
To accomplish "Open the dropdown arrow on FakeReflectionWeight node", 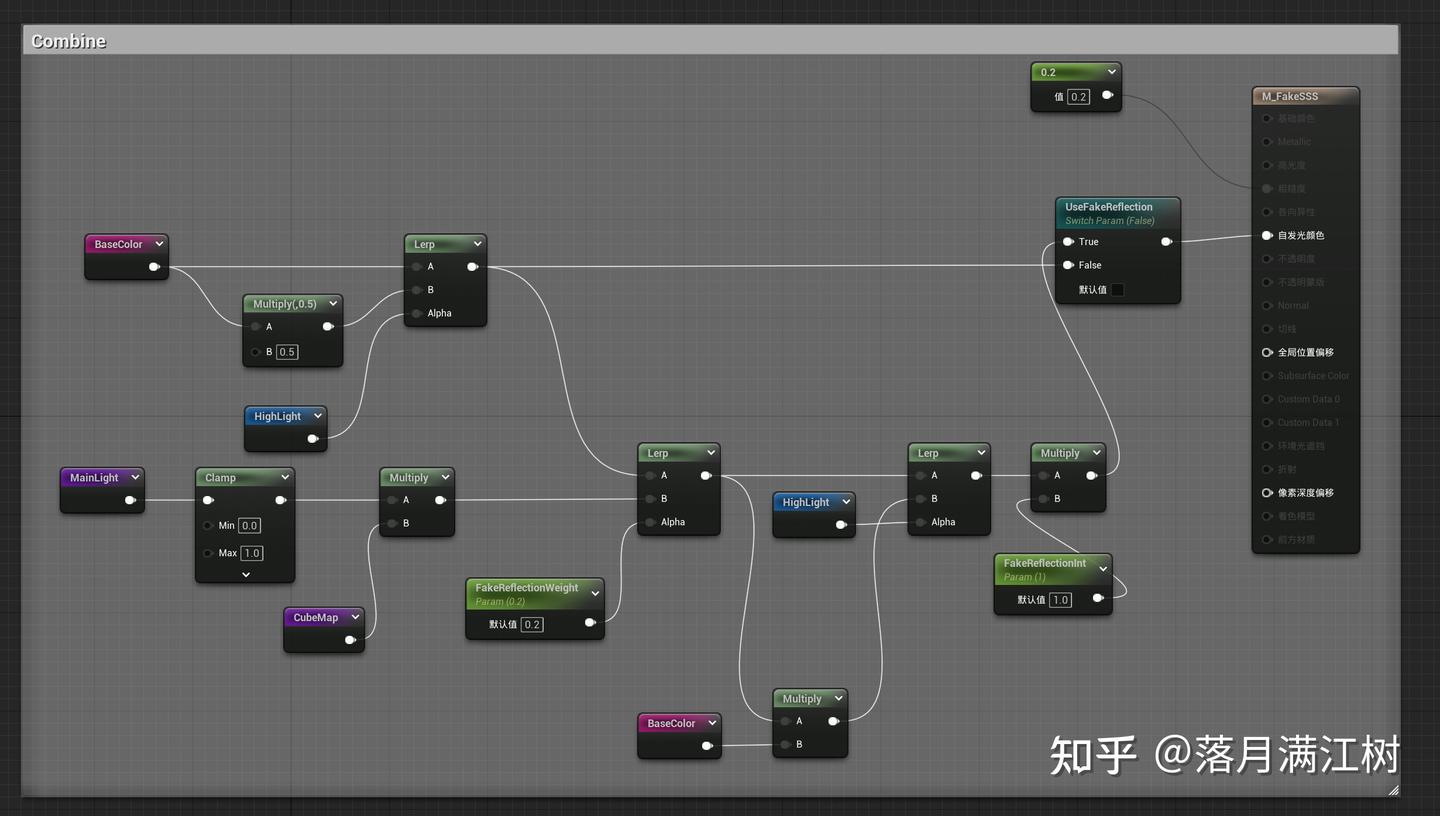I will (595, 594).
